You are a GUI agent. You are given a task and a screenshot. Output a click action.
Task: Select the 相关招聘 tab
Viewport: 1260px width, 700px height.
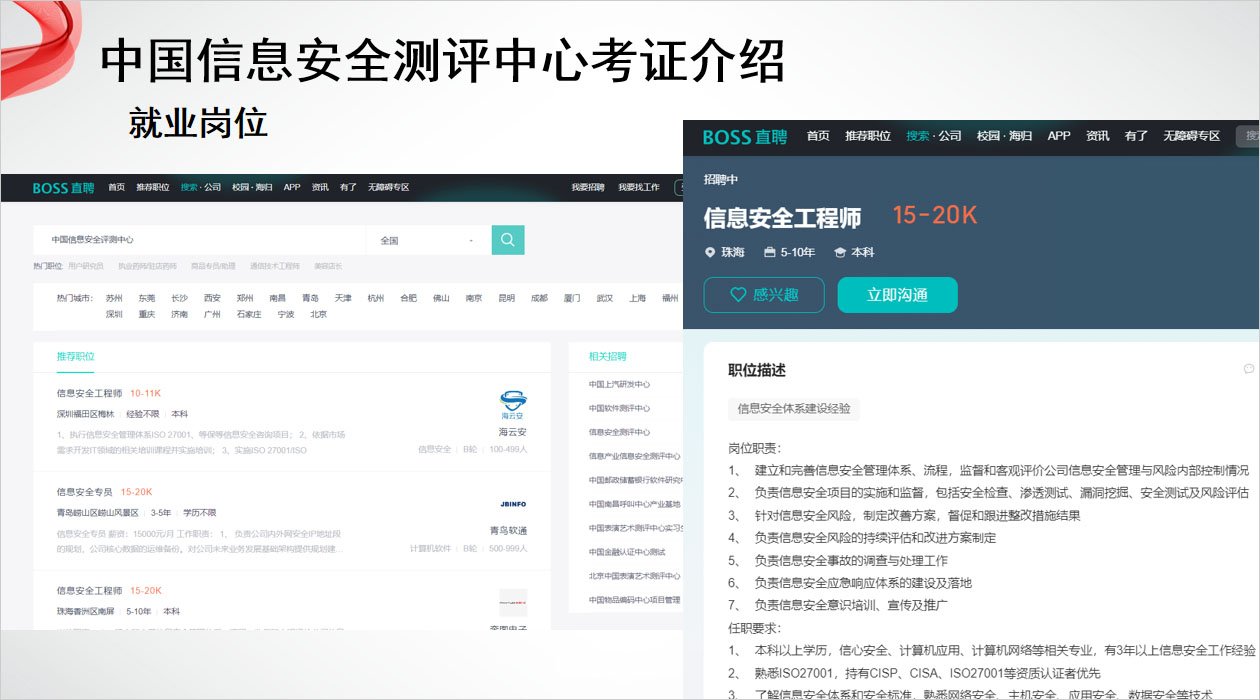click(608, 356)
